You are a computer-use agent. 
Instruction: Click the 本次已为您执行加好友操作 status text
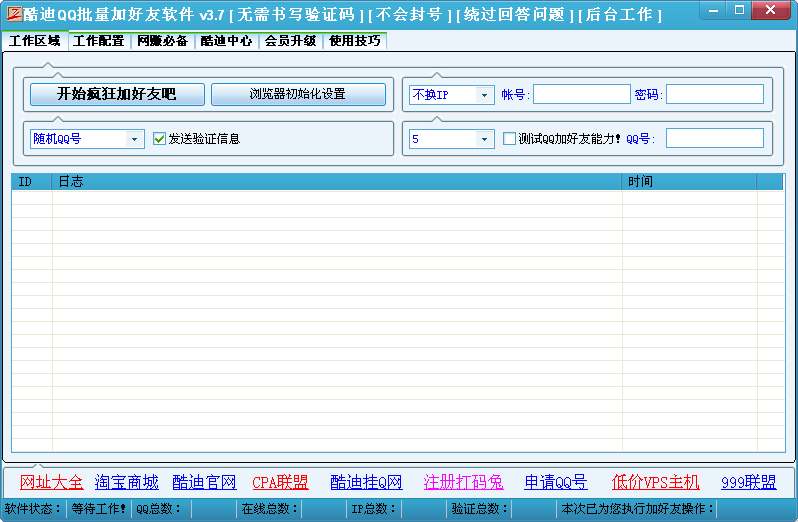click(638, 509)
